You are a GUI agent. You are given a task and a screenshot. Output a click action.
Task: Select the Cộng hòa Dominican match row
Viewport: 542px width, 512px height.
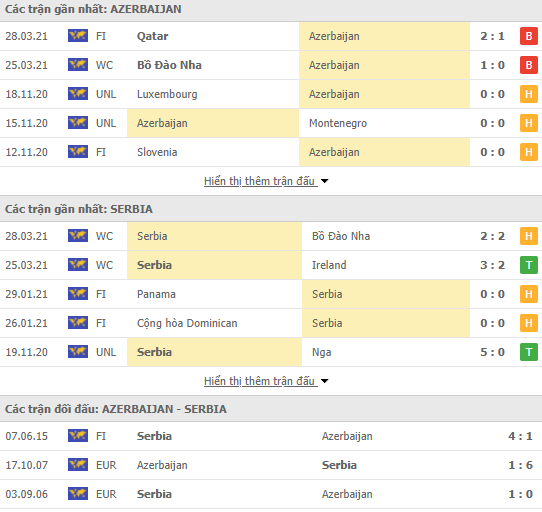coord(271,323)
